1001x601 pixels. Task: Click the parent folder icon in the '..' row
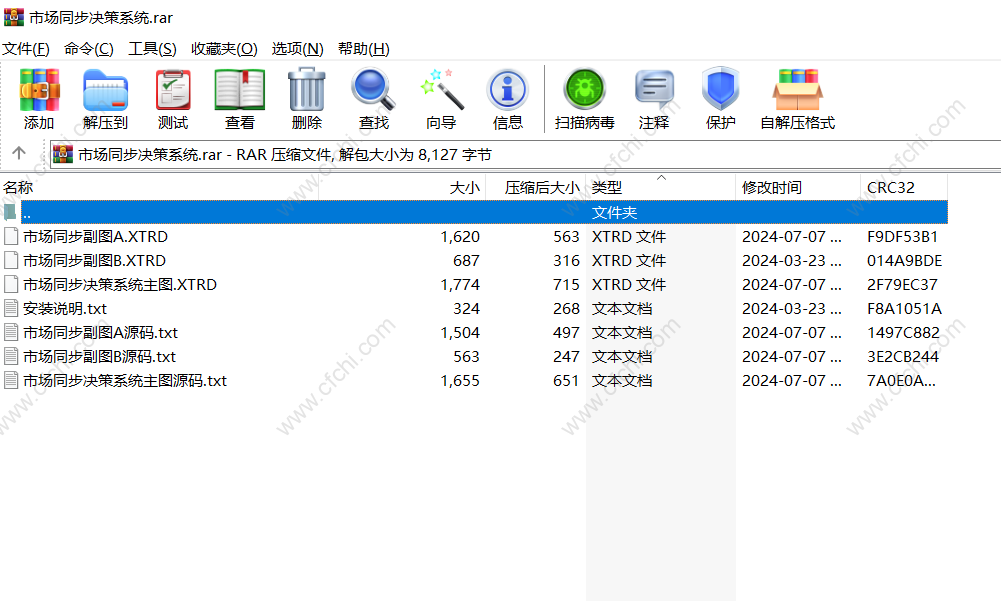[x=10, y=212]
